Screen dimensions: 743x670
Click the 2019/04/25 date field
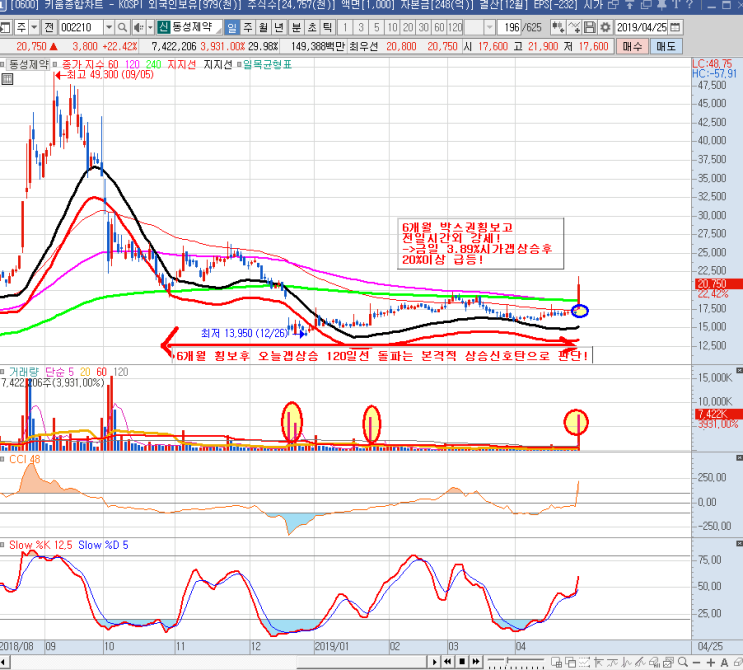tap(641, 27)
